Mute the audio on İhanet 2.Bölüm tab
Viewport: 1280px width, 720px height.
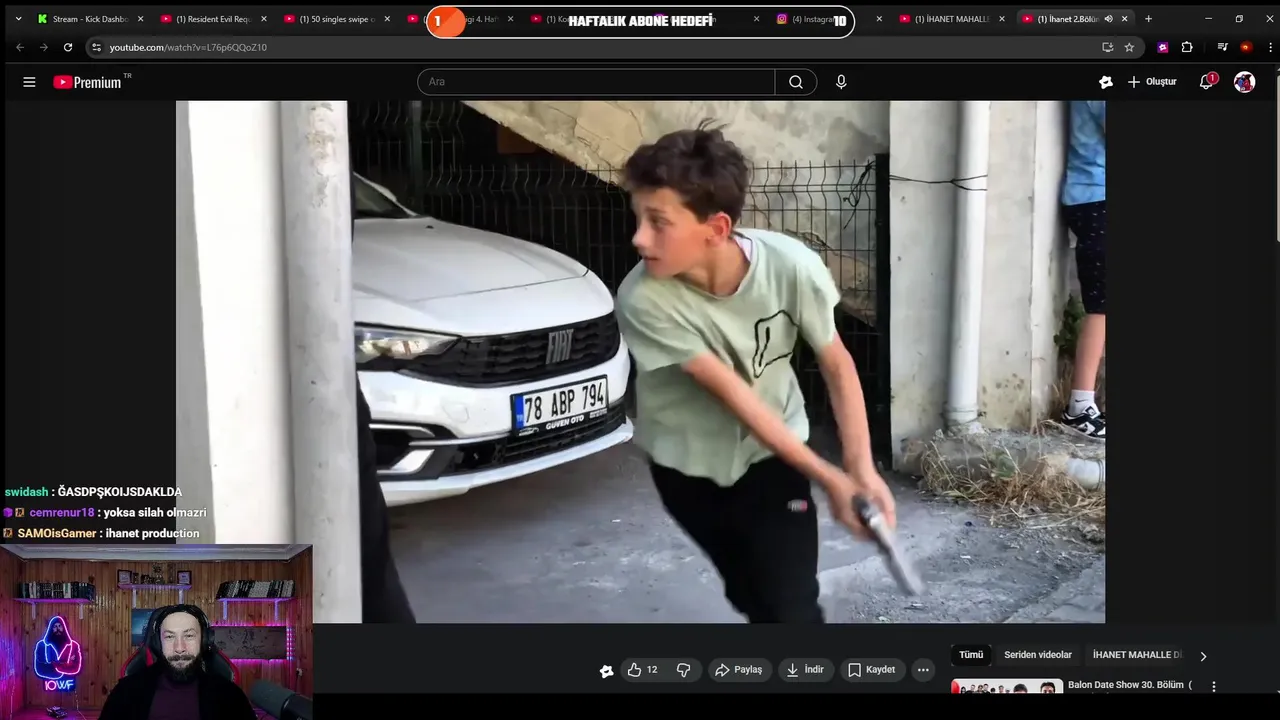(1108, 19)
